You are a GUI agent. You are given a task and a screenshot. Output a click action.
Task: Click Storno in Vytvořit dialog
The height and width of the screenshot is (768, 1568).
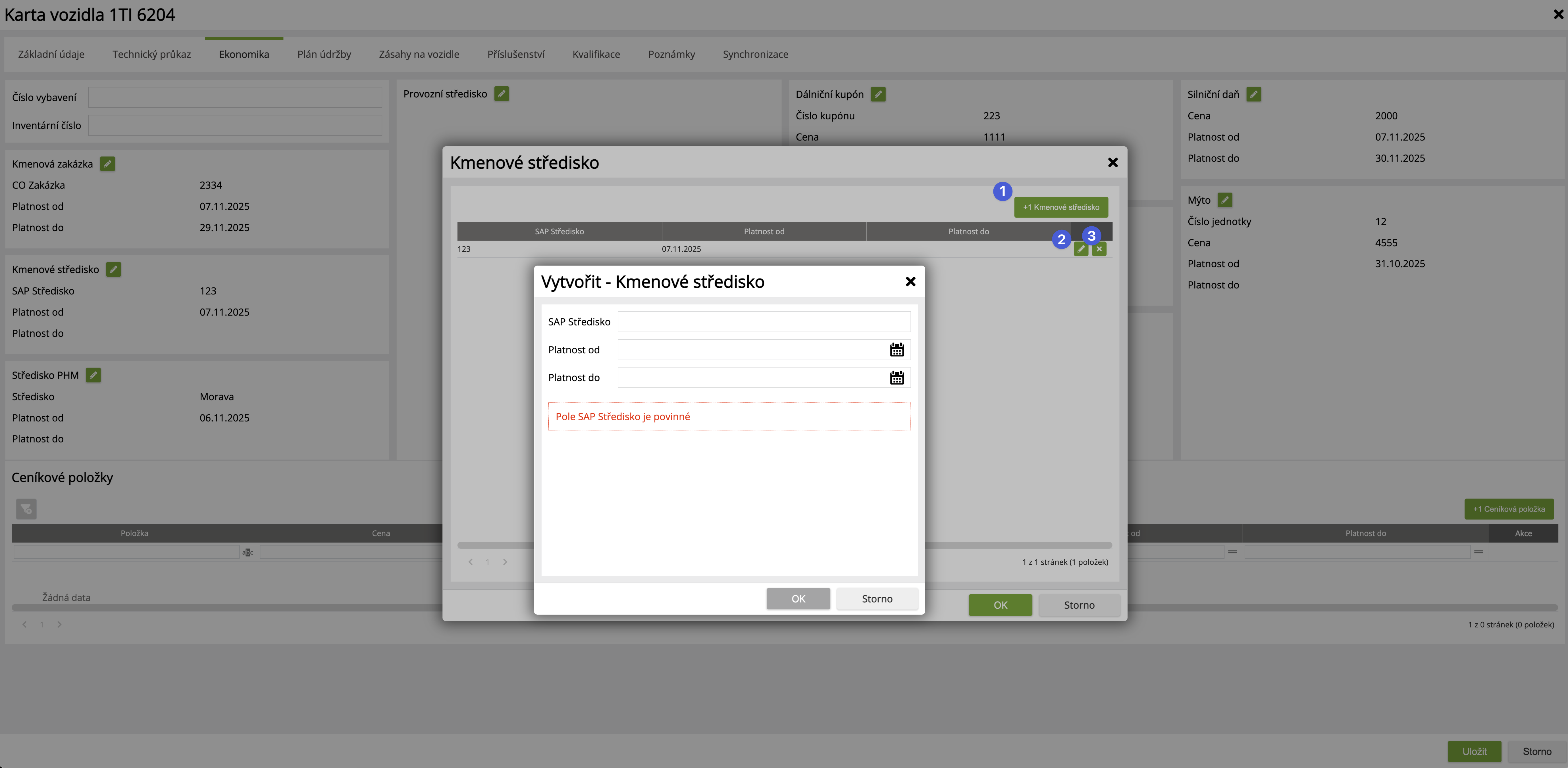[877, 599]
